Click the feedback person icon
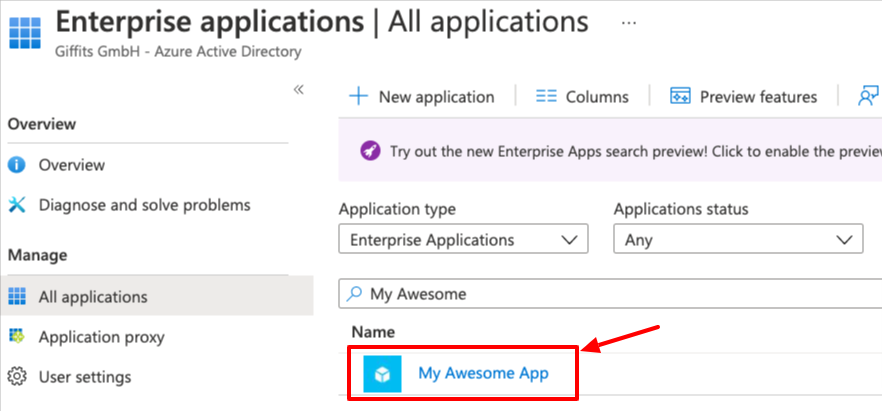 [869, 97]
